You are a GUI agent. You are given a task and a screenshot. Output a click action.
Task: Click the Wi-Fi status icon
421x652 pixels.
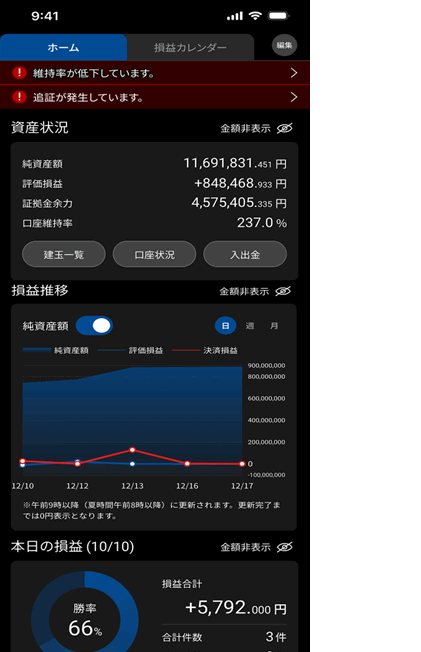(255, 16)
